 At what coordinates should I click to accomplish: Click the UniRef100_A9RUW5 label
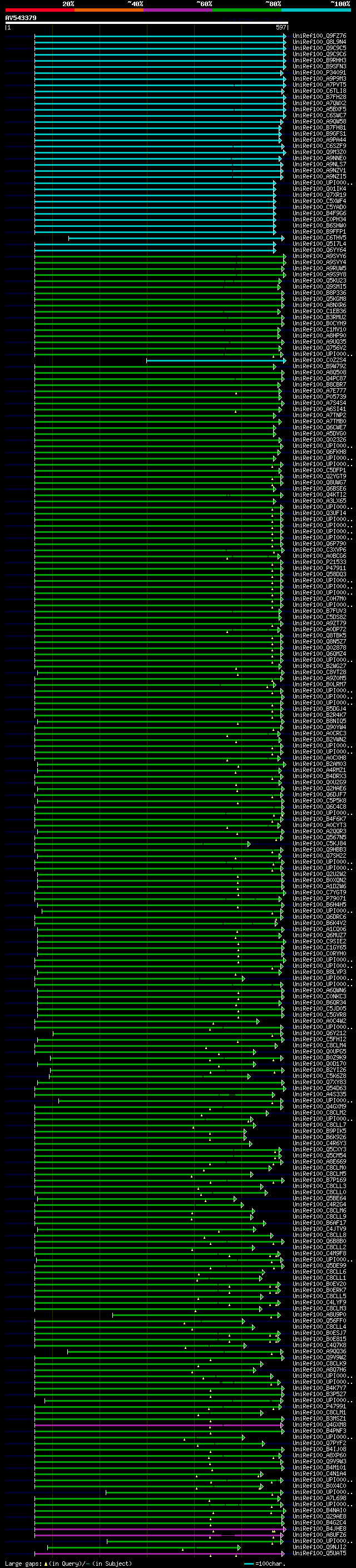pyautogui.click(x=319, y=269)
